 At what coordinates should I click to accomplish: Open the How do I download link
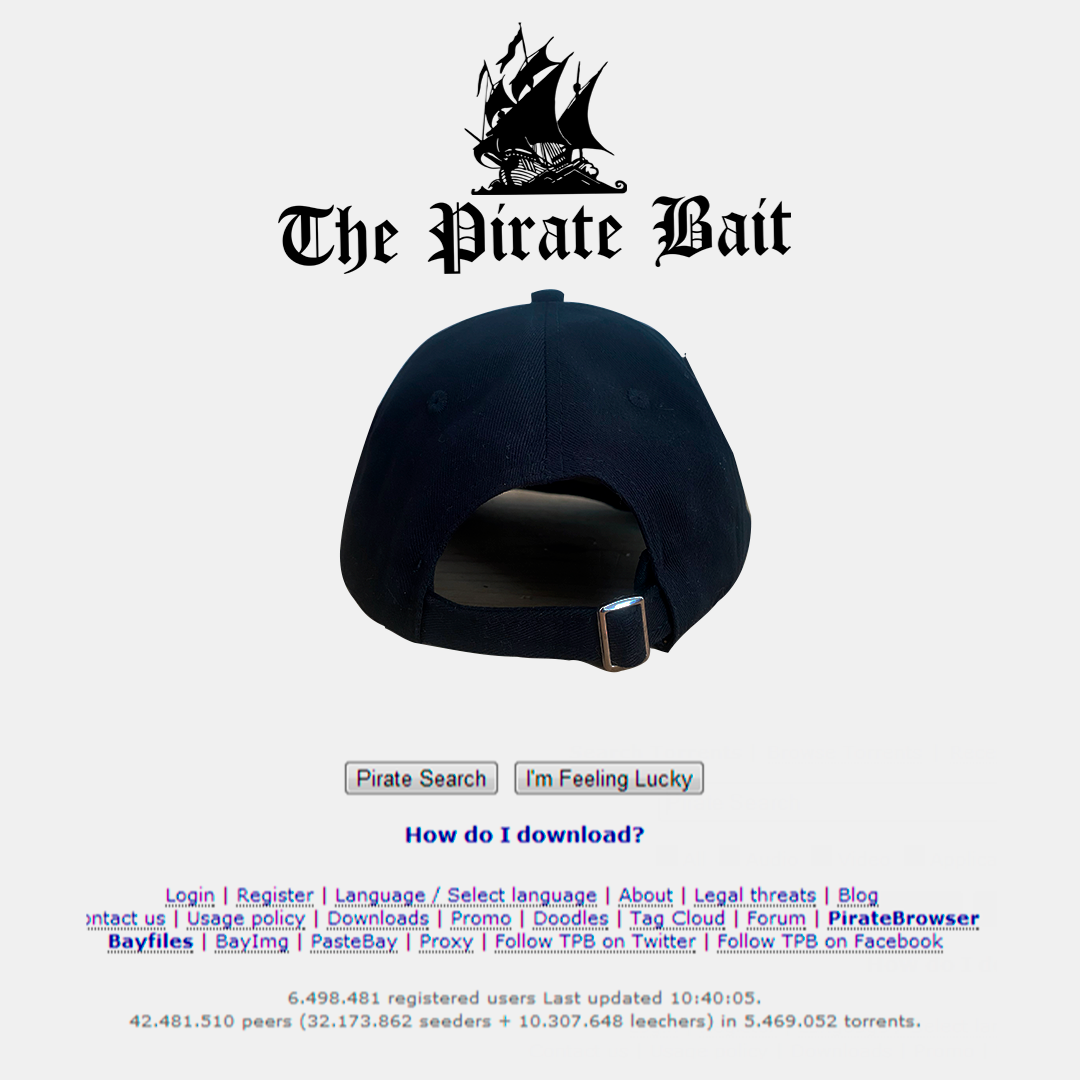click(525, 835)
